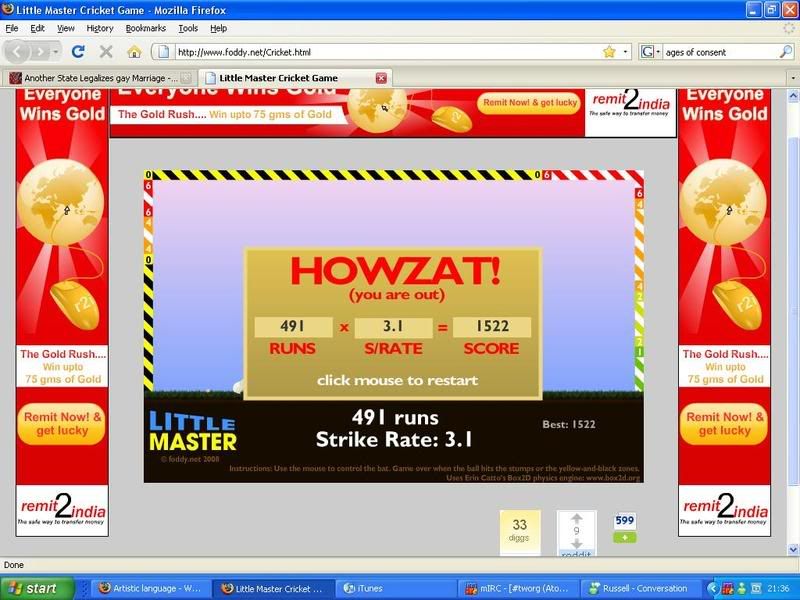Open the Tools menu
This screenshot has width=800, height=600.
click(x=188, y=29)
